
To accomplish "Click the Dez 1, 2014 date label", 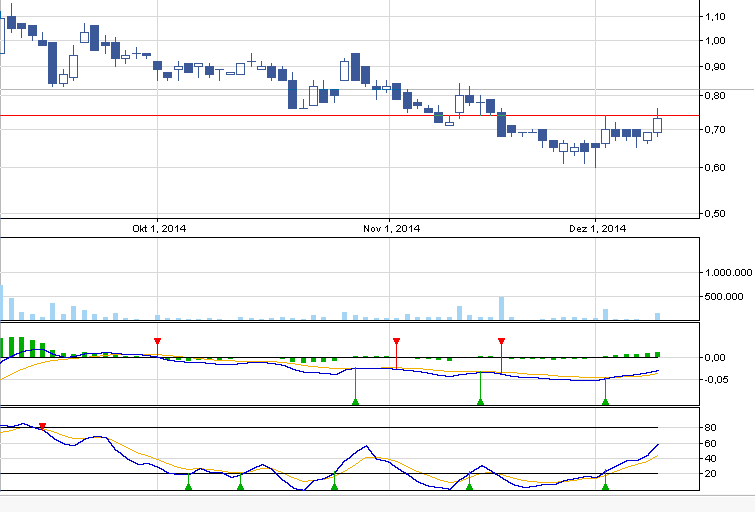I will click(597, 229).
